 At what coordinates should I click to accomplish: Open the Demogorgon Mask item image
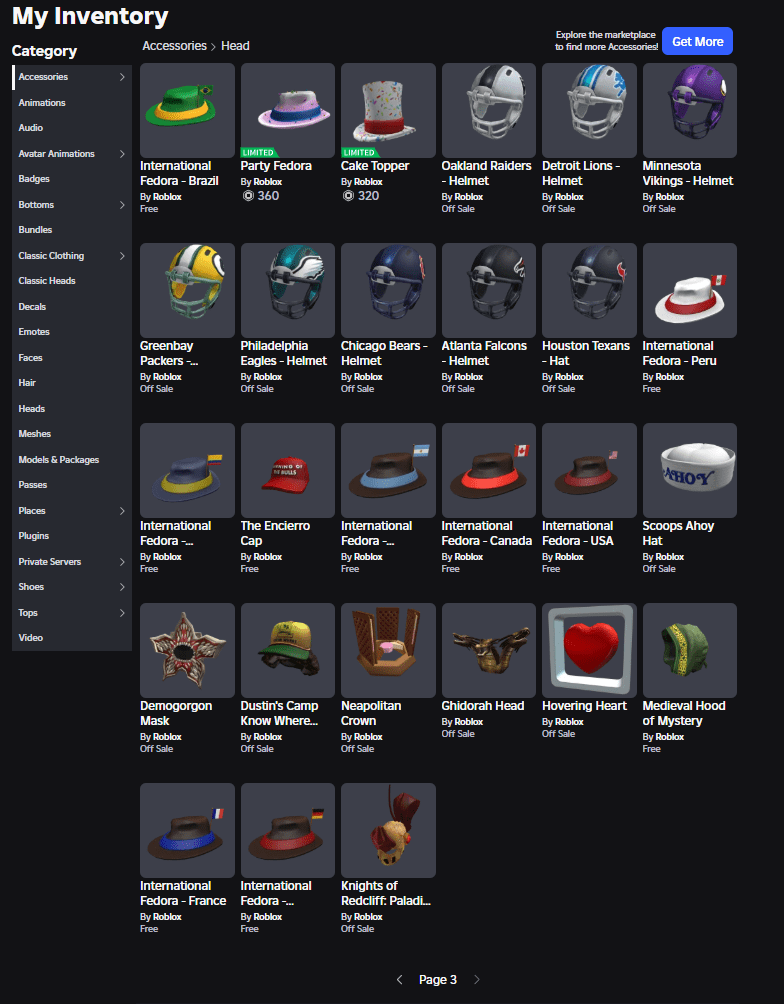pyautogui.click(x=187, y=650)
